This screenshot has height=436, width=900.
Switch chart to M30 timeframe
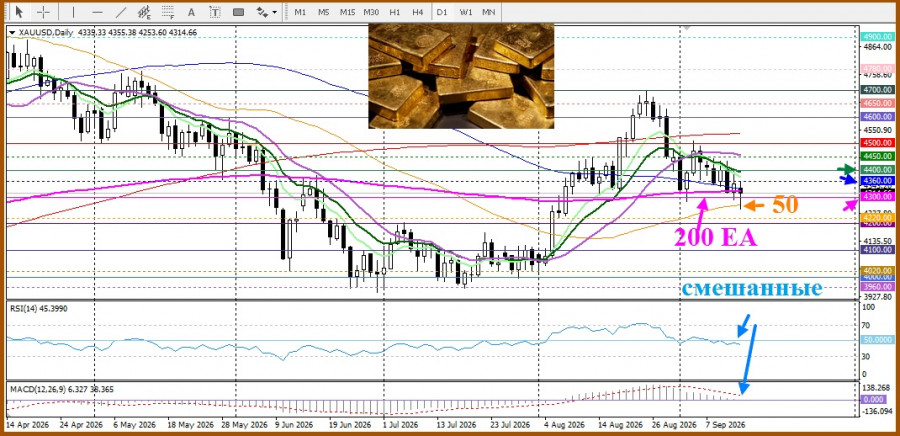point(371,11)
